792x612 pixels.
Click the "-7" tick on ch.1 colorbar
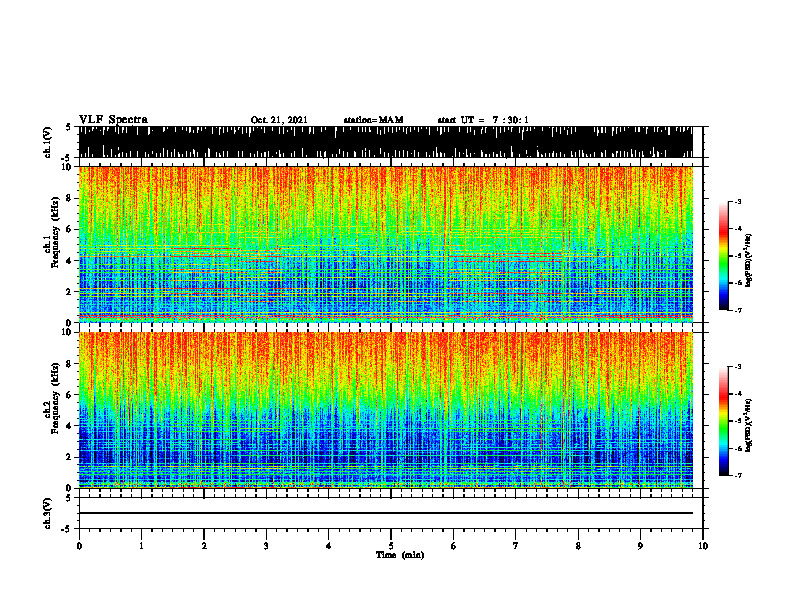738,310
